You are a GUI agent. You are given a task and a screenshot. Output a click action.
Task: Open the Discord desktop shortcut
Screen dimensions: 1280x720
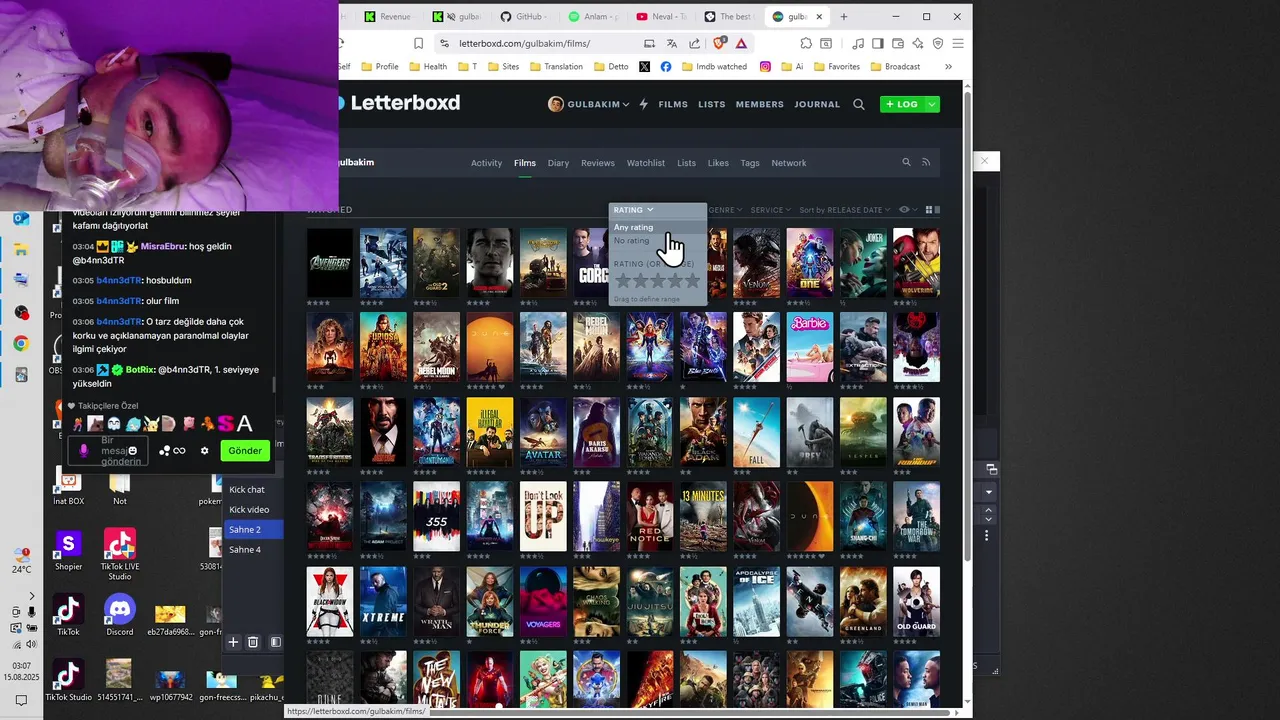120,614
